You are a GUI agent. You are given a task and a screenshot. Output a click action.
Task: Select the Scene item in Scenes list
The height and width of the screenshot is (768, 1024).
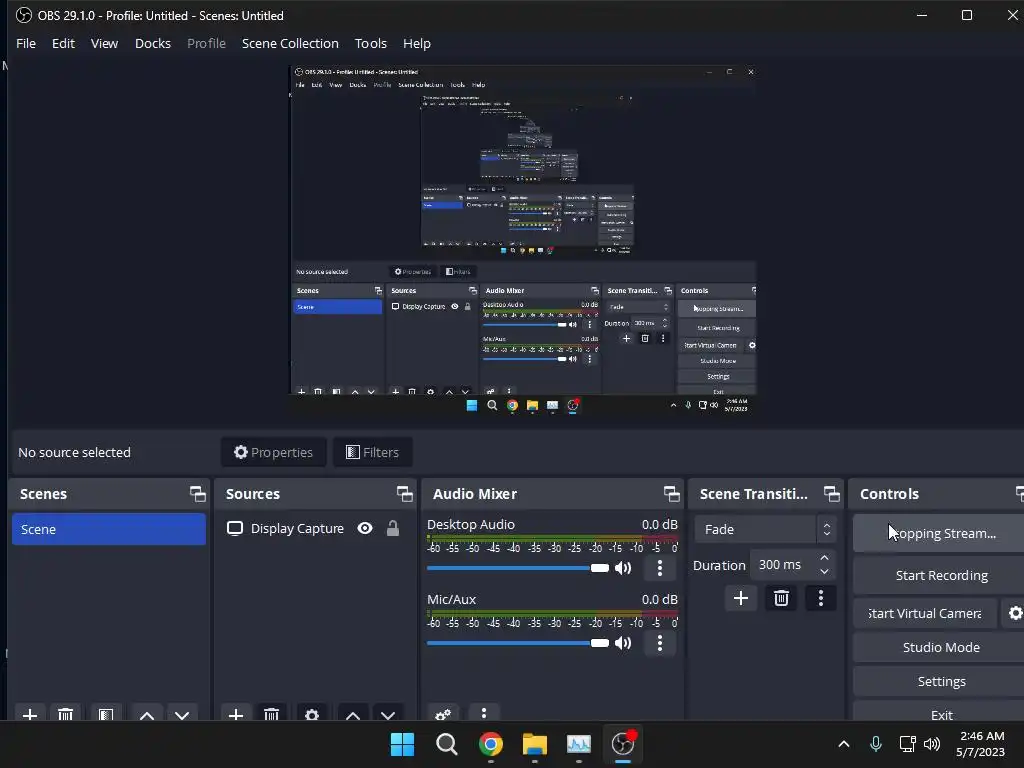[x=108, y=529]
